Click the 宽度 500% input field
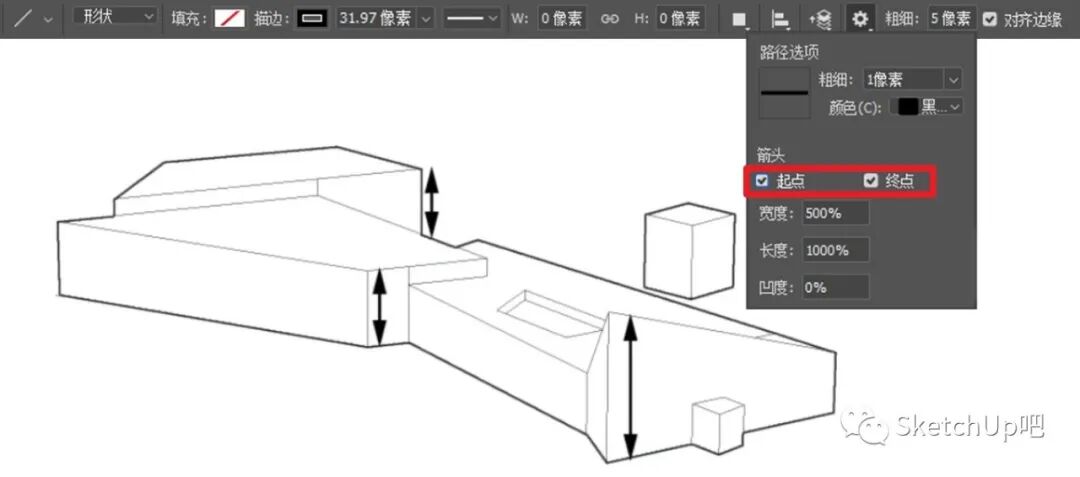Screen dimensions: 1080x477 pyautogui.click(x=836, y=213)
